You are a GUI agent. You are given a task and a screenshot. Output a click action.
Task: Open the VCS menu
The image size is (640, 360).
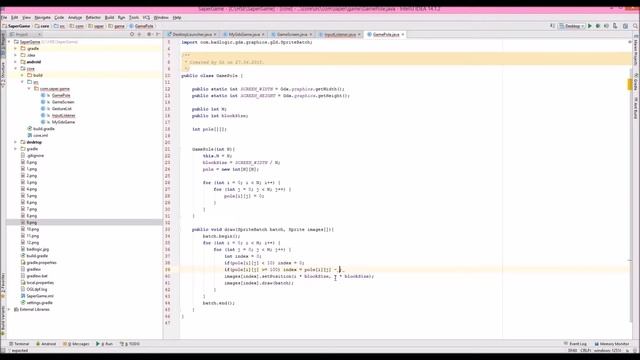[x=146, y=18]
